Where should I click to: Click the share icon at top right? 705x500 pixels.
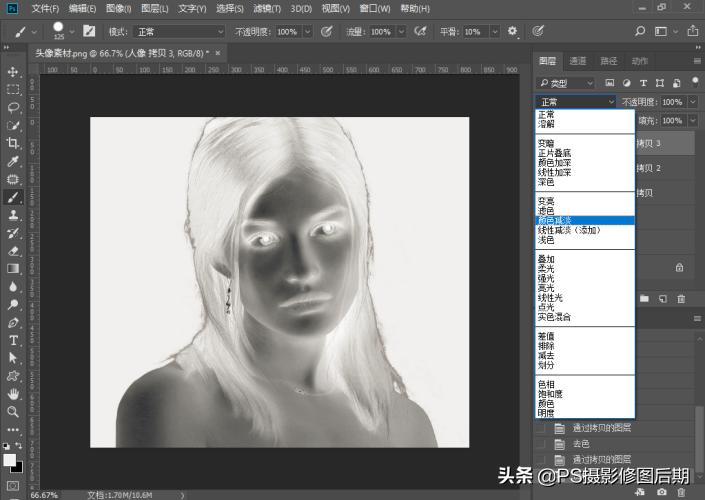pos(692,31)
